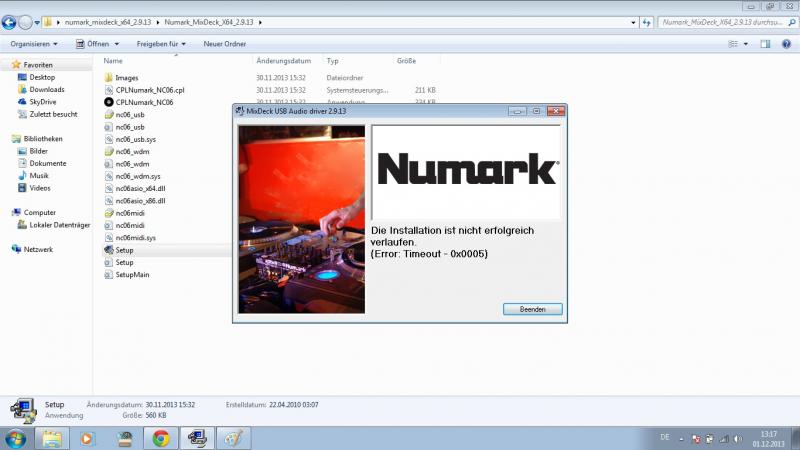
Task: Open Explorer help question mark icon
Action: click(x=786, y=44)
